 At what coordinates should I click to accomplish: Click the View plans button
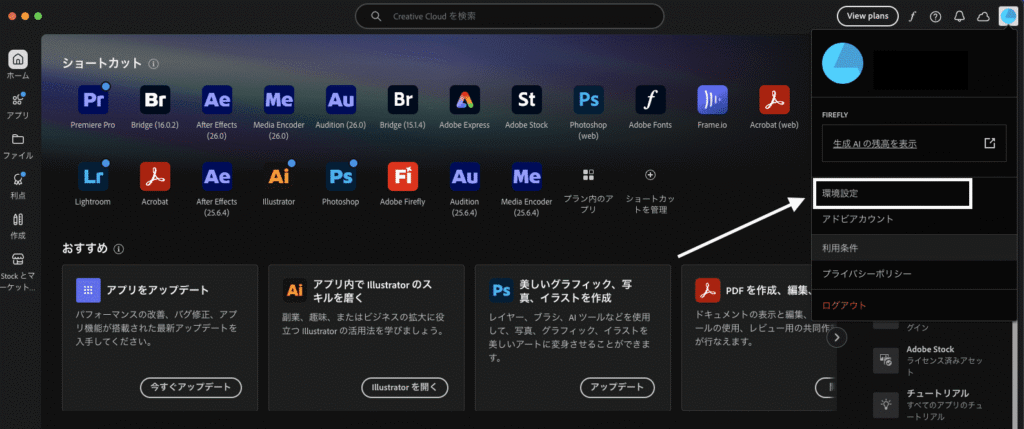click(x=867, y=16)
